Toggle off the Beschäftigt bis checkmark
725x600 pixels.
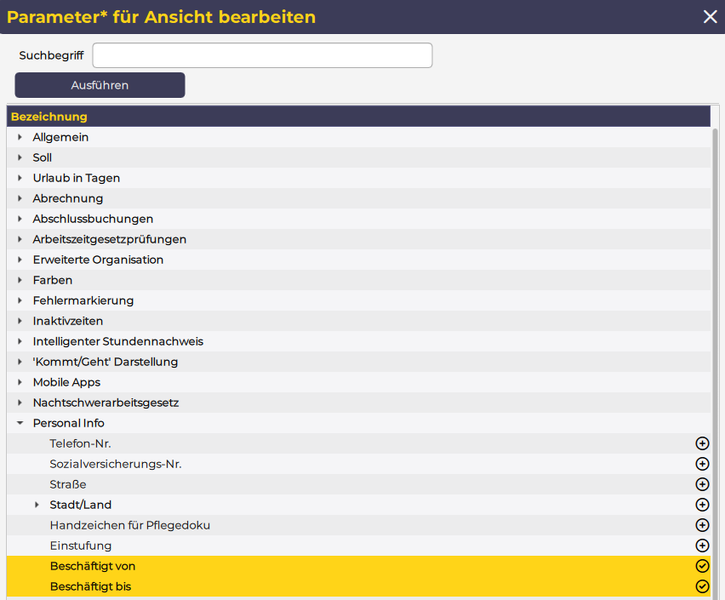pyautogui.click(x=702, y=587)
